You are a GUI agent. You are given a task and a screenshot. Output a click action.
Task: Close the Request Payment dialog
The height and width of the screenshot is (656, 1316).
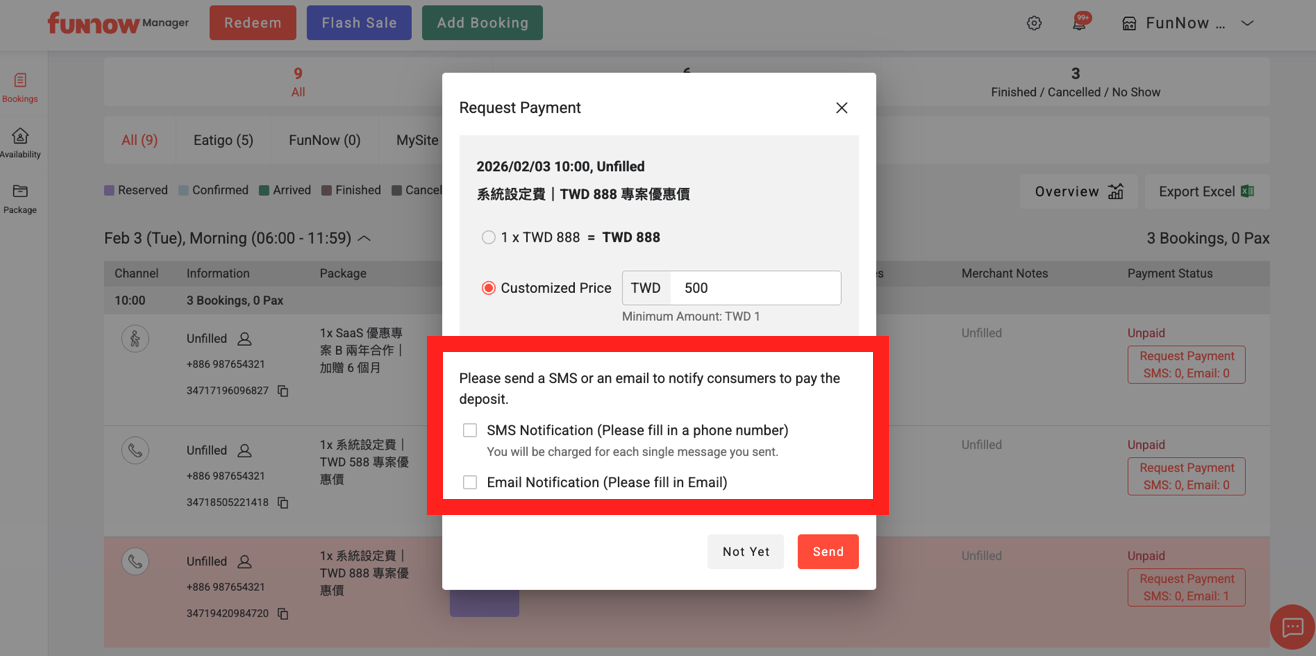pos(841,108)
